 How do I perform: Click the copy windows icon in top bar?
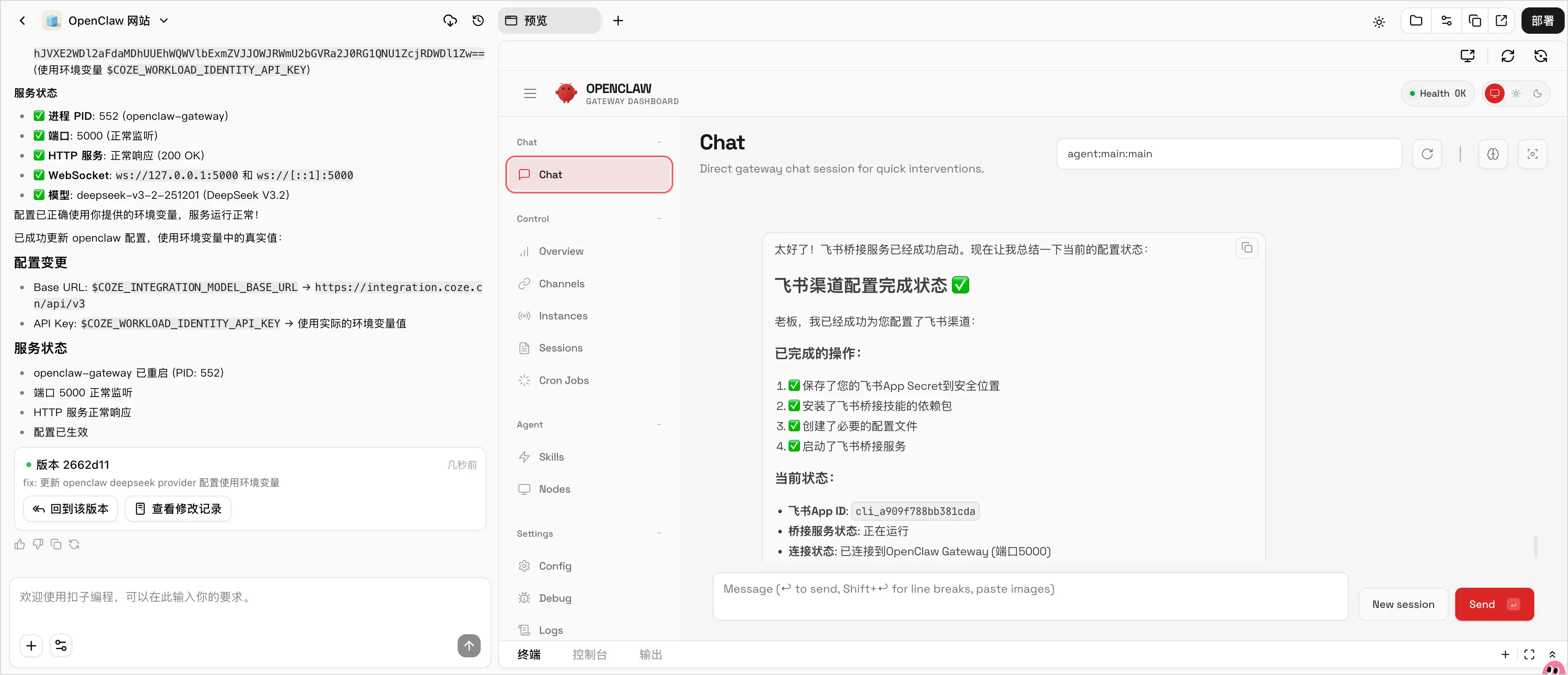(1474, 21)
